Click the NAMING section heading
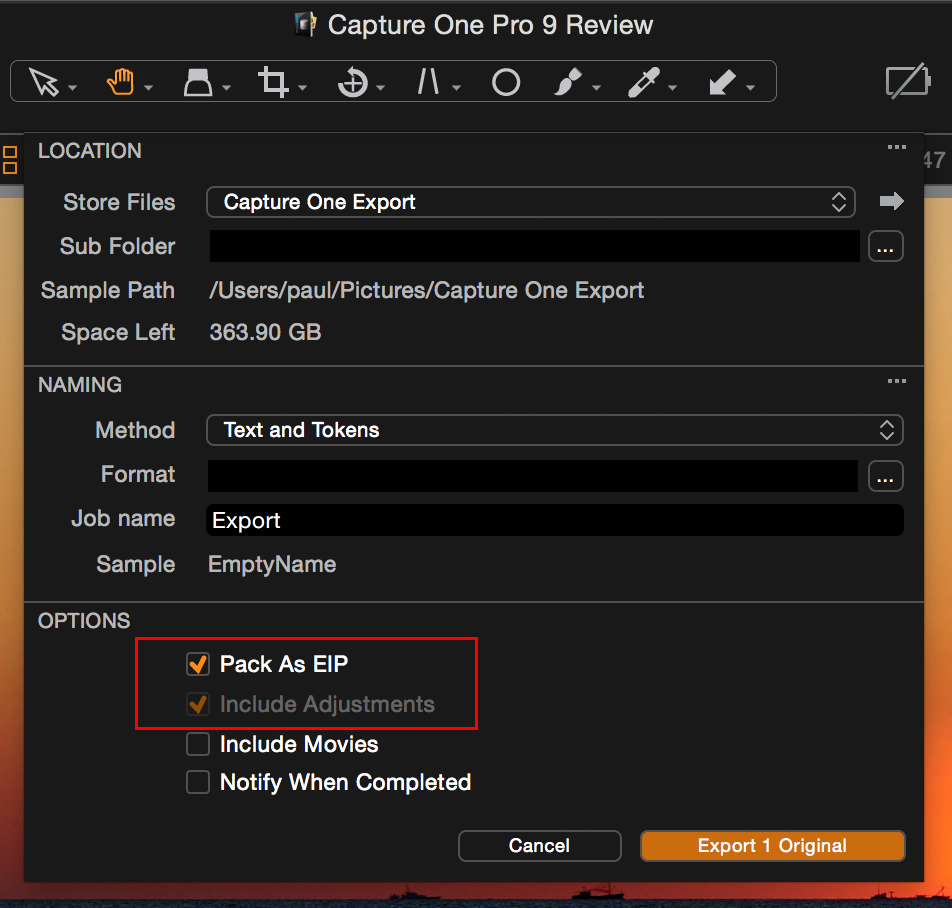 click(x=80, y=385)
